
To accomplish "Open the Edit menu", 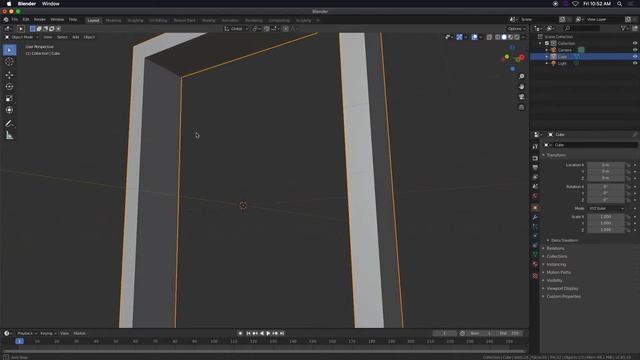I will tap(26, 20).
